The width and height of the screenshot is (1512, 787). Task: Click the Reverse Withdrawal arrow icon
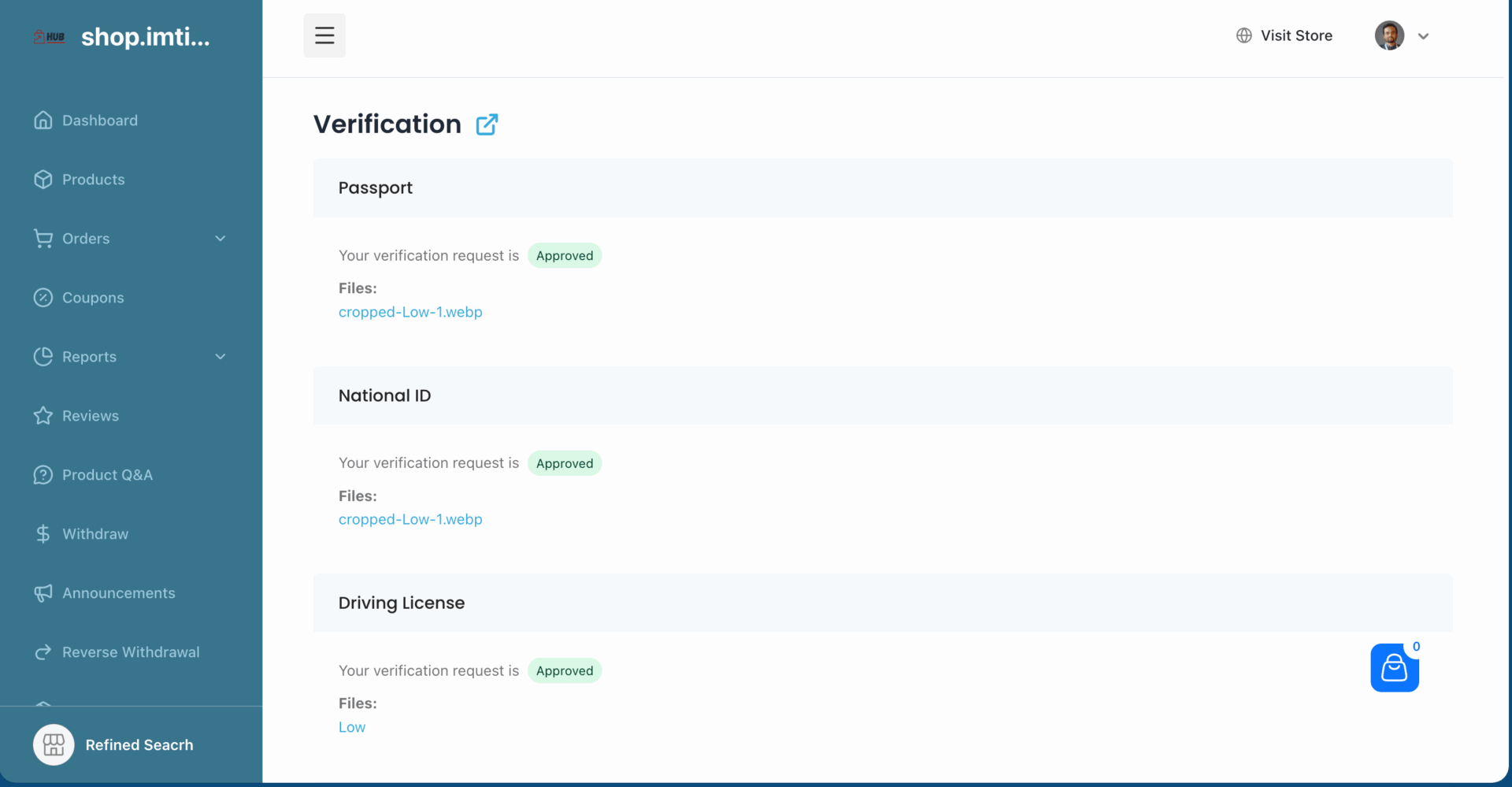[x=43, y=652]
